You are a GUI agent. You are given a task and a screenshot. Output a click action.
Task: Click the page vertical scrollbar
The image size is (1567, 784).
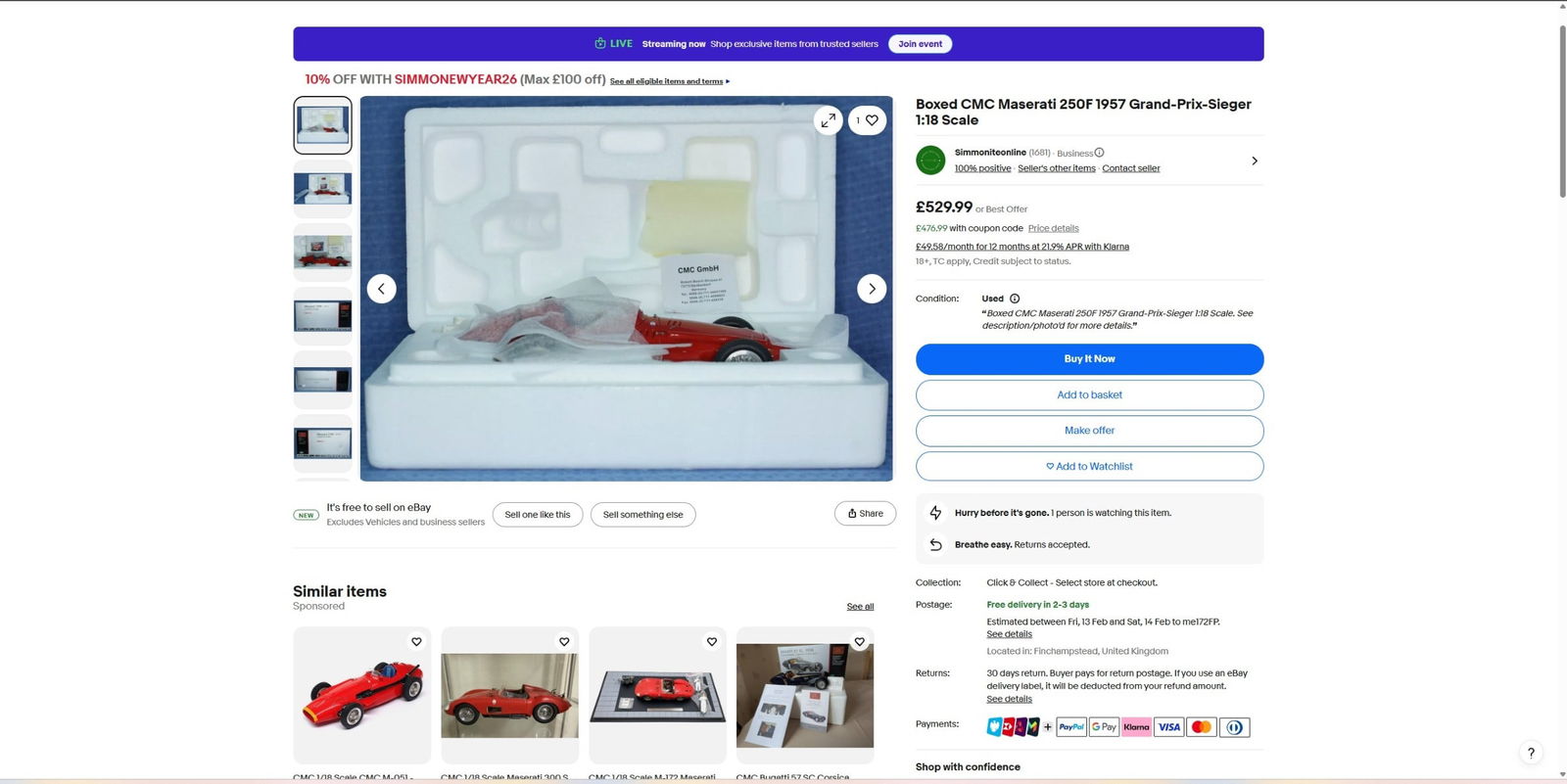pos(1561,108)
